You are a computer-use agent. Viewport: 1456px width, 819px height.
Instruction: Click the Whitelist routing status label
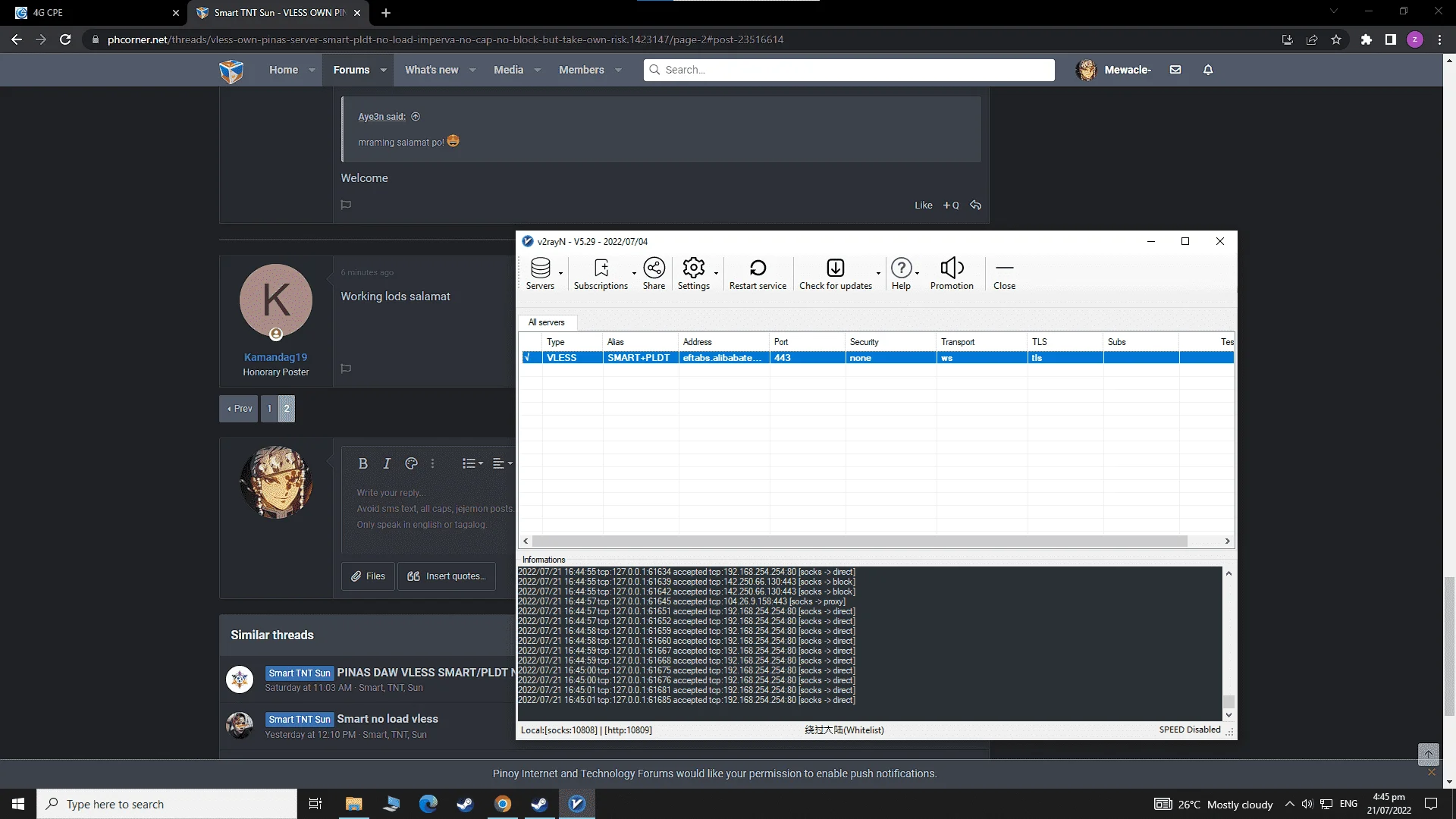844,730
